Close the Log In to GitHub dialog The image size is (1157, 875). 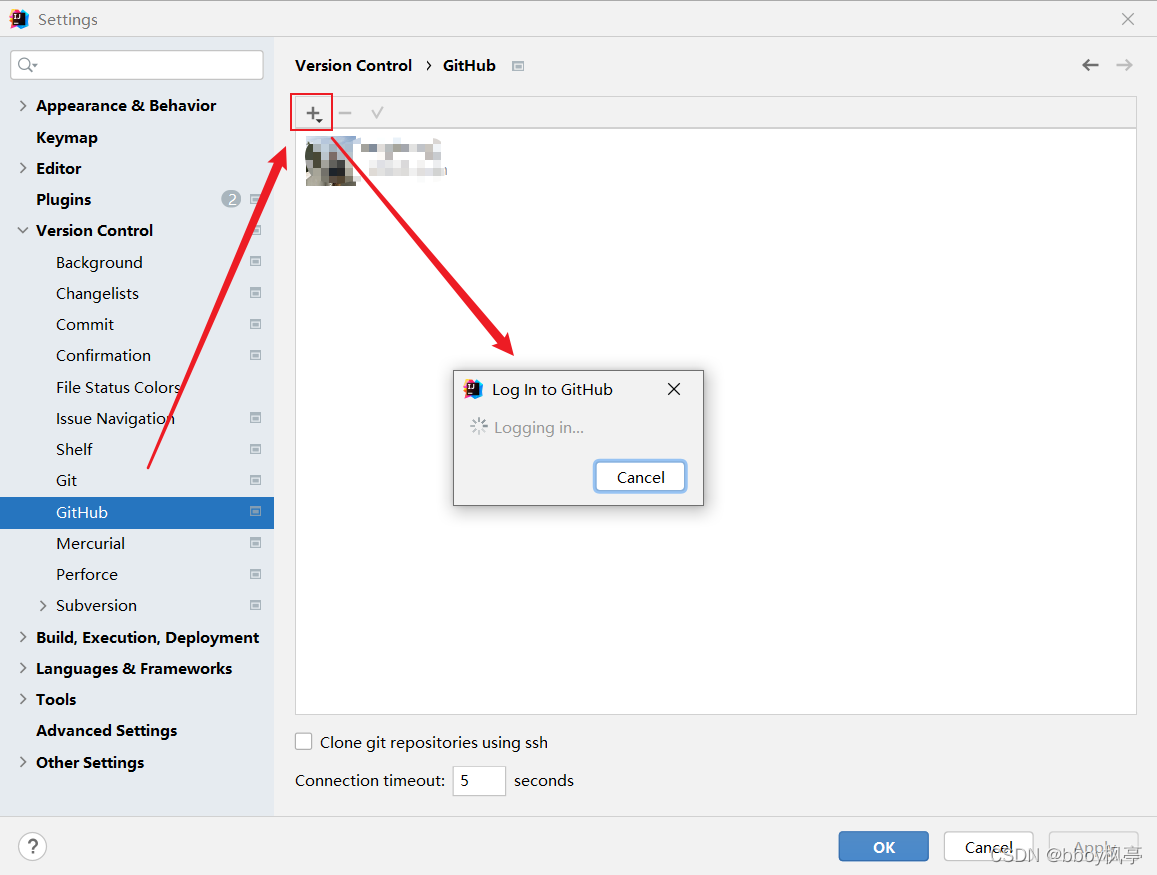point(674,389)
